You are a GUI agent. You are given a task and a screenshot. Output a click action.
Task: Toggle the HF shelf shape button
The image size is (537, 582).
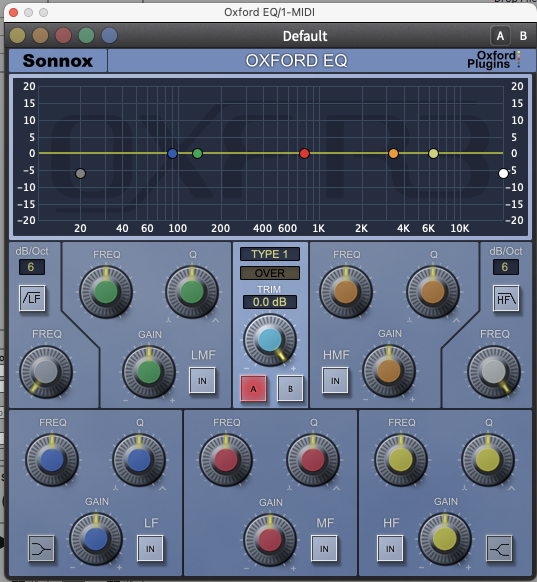click(x=499, y=548)
